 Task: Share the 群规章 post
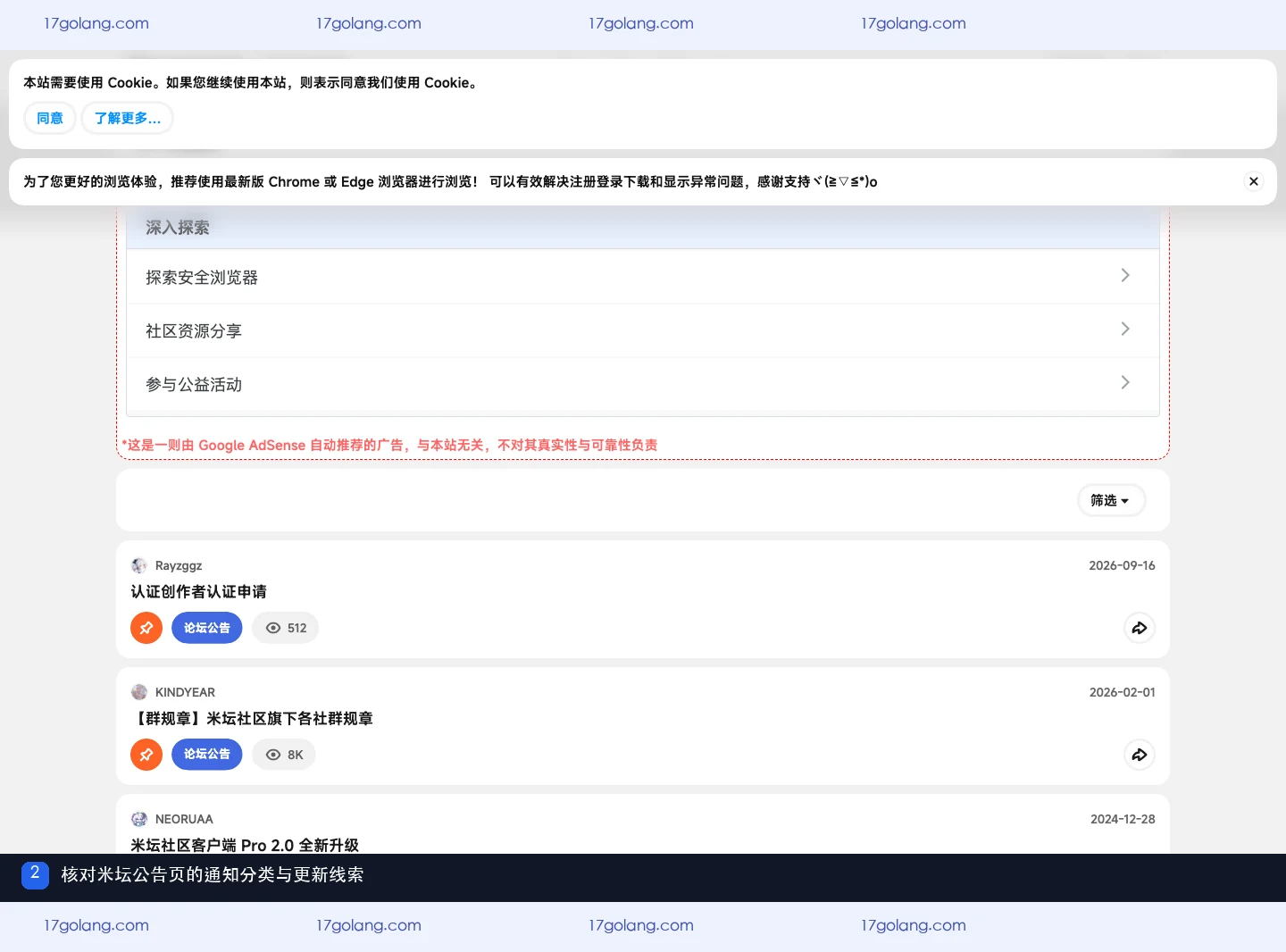click(1140, 755)
